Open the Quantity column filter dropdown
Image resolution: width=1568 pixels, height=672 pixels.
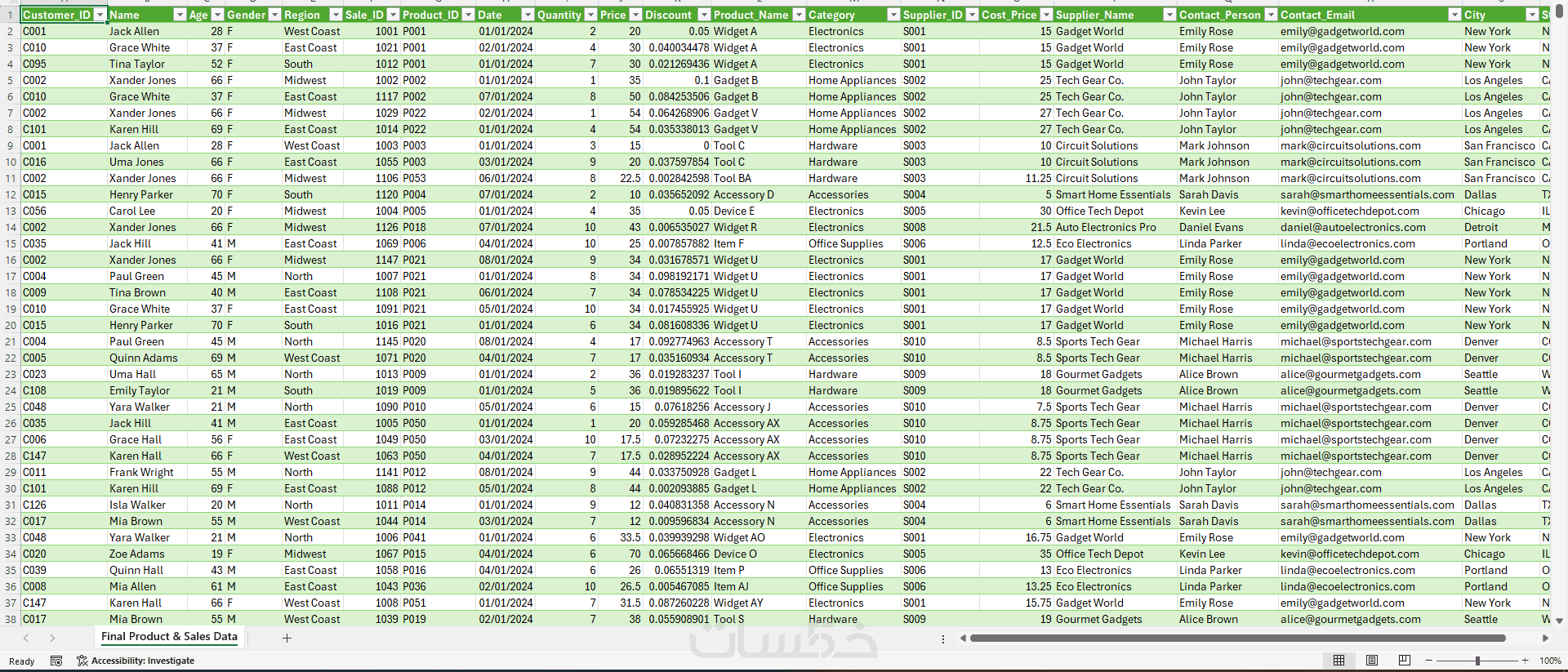[x=590, y=15]
